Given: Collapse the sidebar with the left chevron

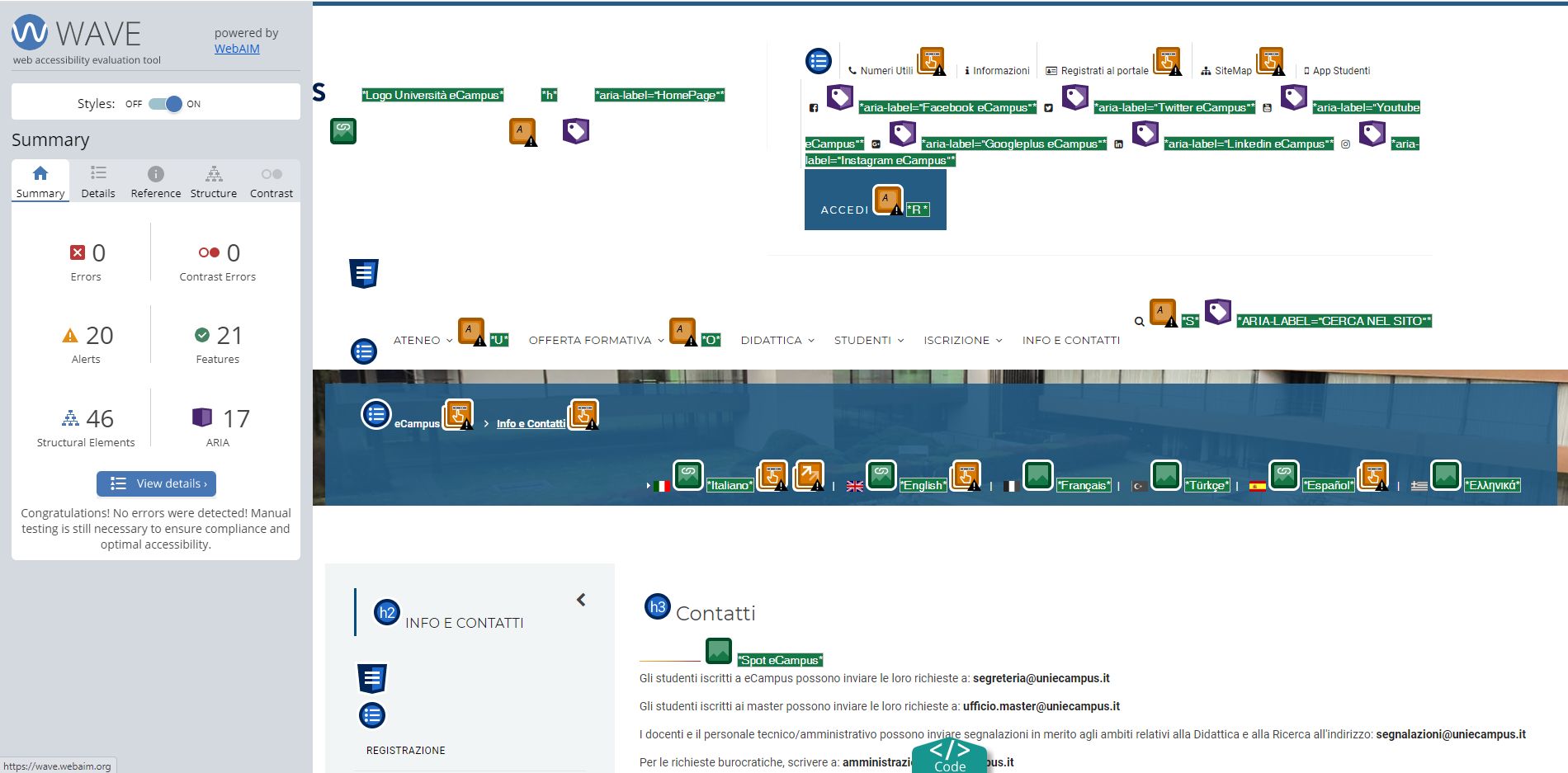Looking at the screenshot, I should click(581, 600).
